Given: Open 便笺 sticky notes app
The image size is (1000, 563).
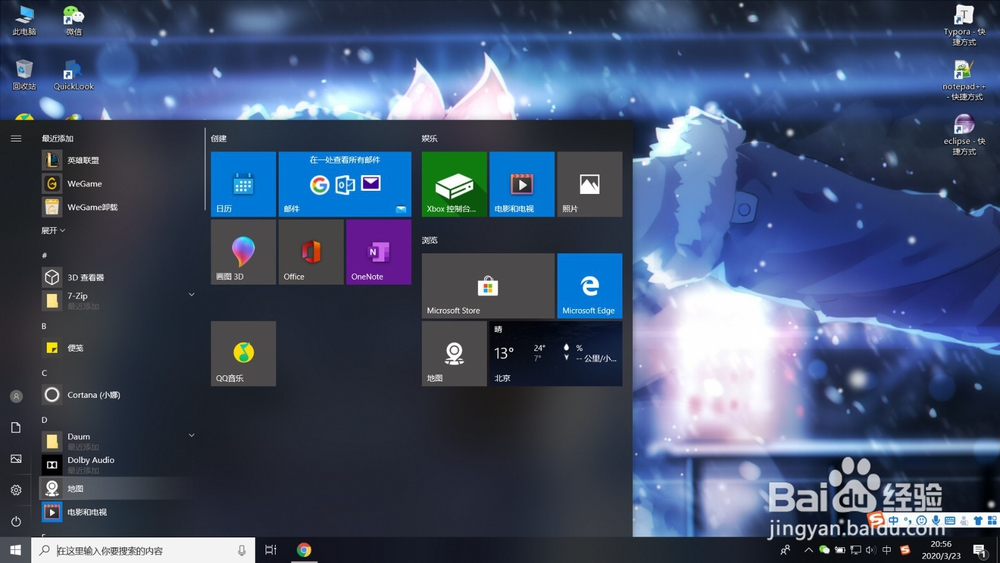Looking at the screenshot, I should [118, 347].
